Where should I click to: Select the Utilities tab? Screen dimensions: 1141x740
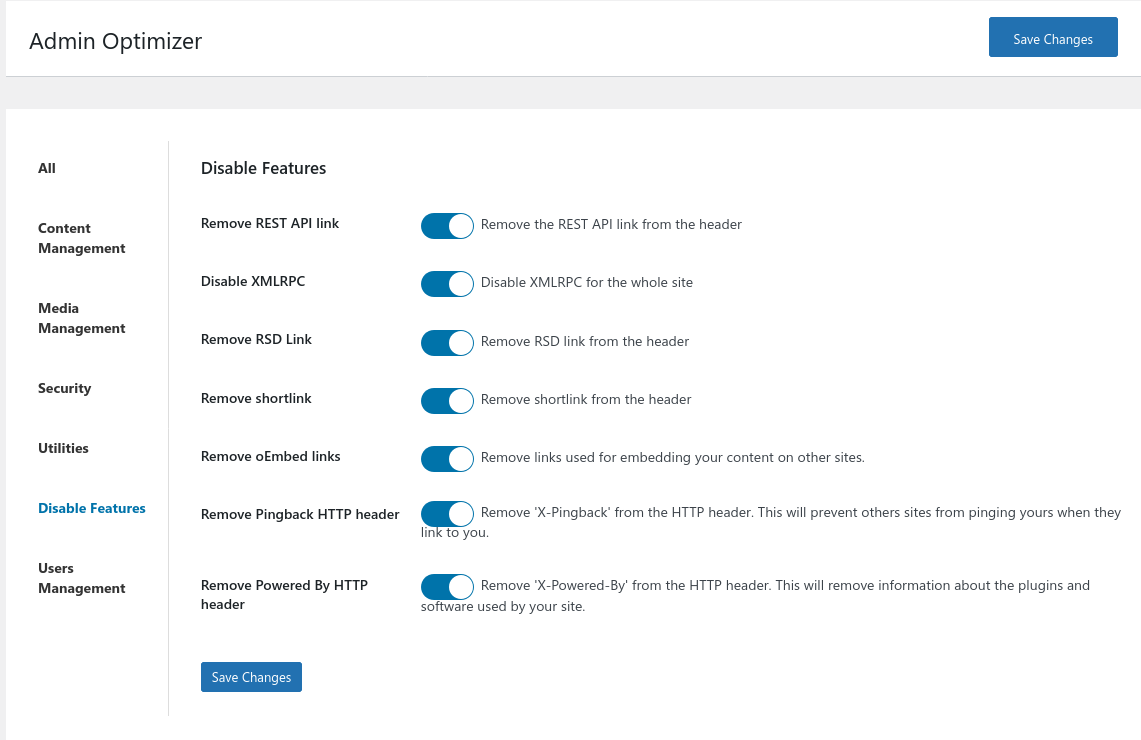pos(64,448)
